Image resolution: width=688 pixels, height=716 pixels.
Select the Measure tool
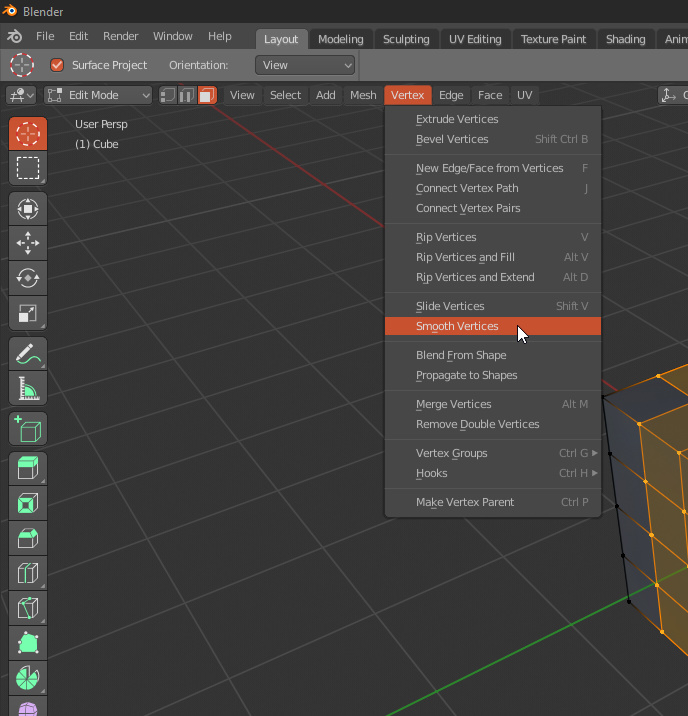pos(28,388)
